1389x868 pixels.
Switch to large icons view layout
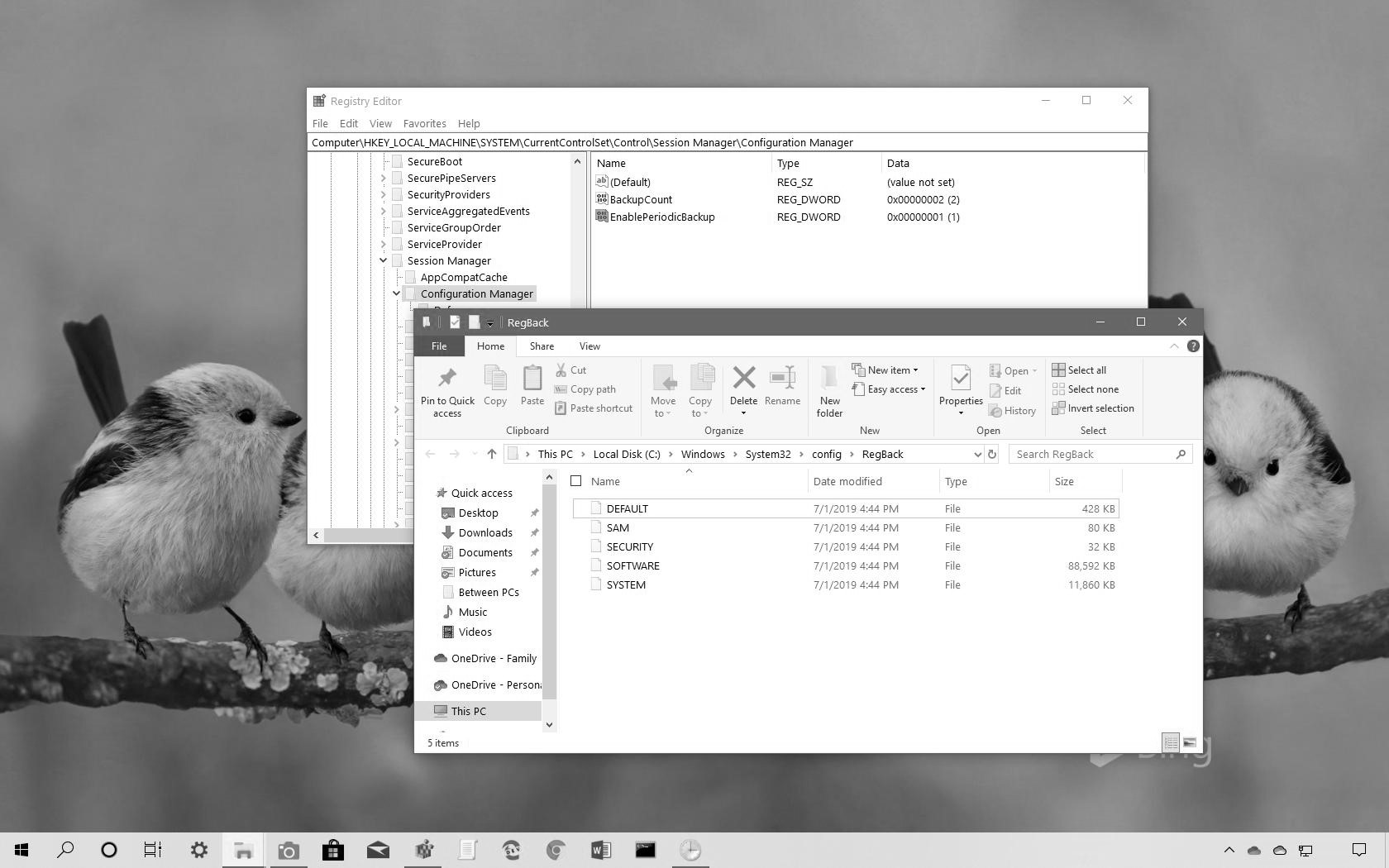pyautogui.click(x=1190, y=742)
